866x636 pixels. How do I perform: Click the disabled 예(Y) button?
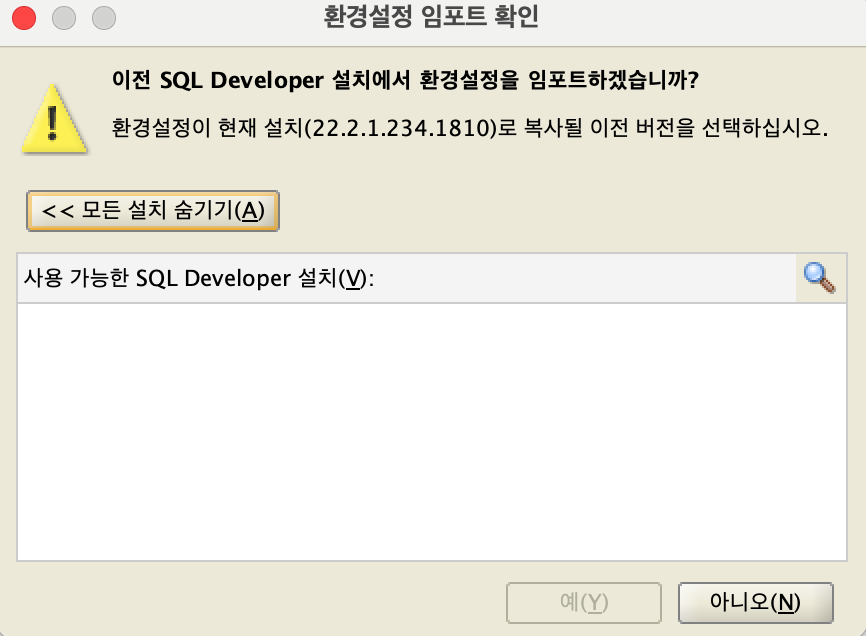pos(584,602)
